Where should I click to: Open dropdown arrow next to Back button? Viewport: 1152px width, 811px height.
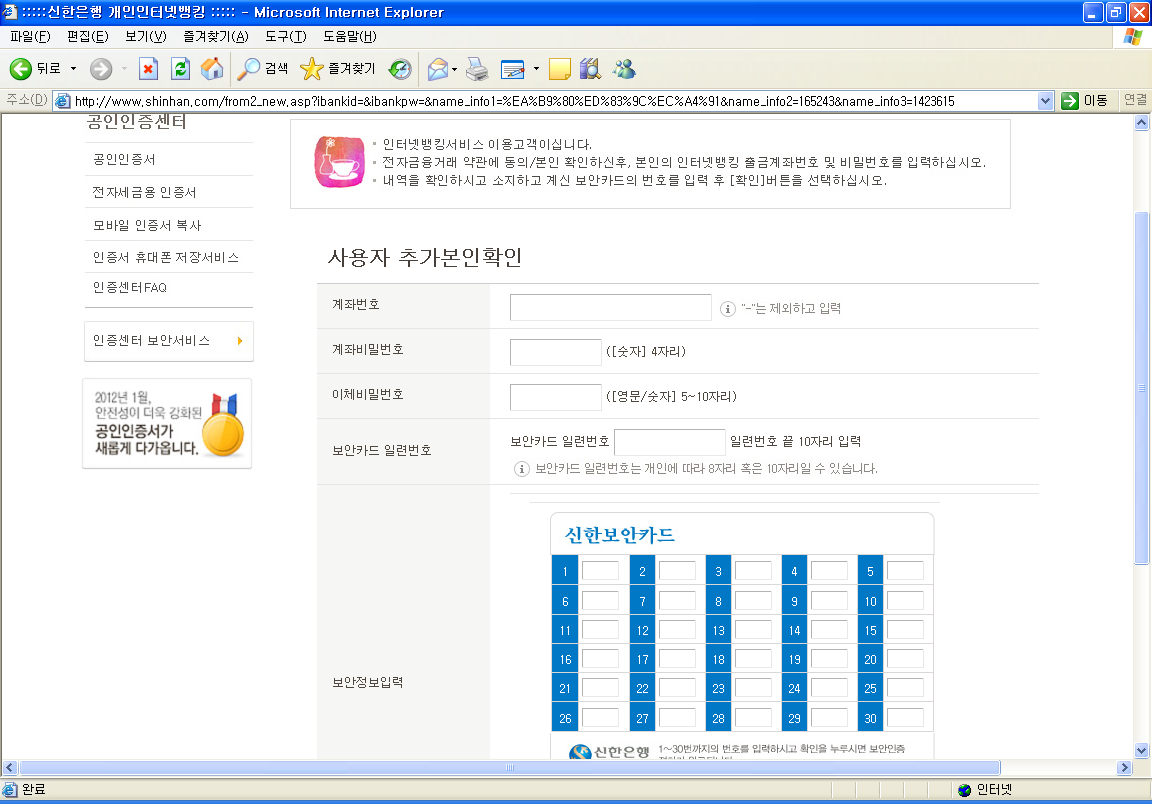[x=73, y=69]
